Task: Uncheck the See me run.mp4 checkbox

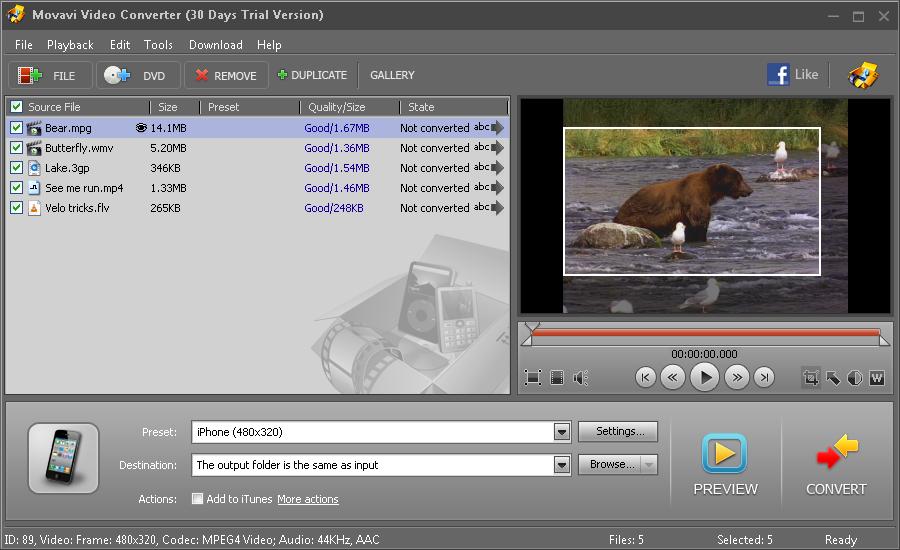Action: 17,188
